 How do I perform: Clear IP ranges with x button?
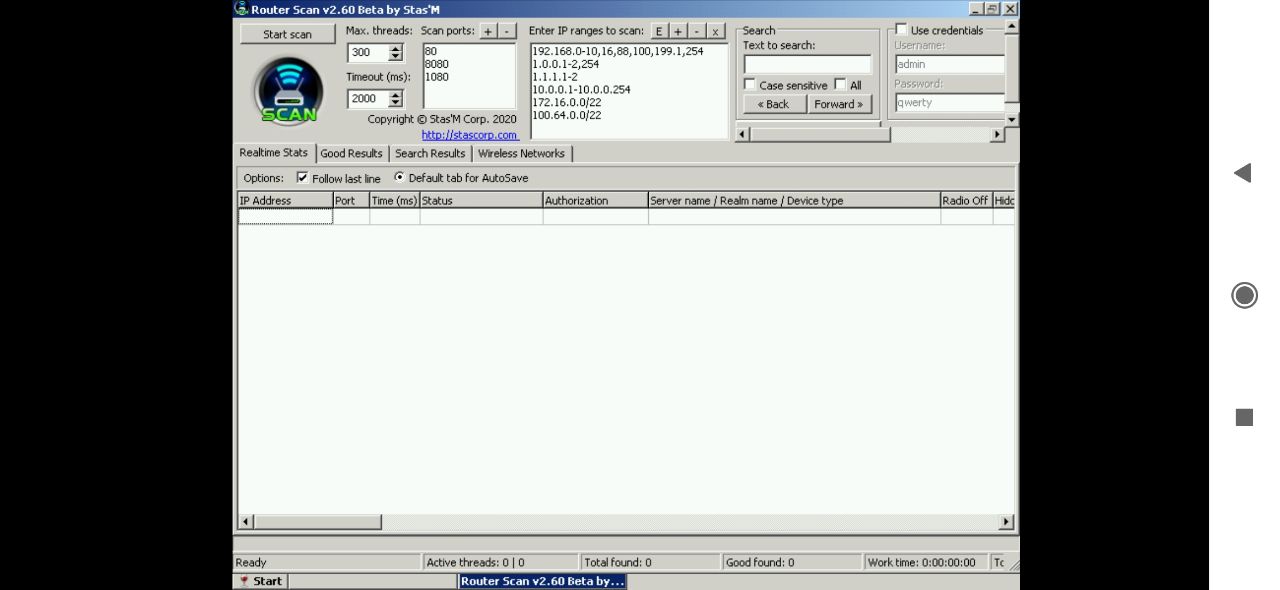click(716, 31)
